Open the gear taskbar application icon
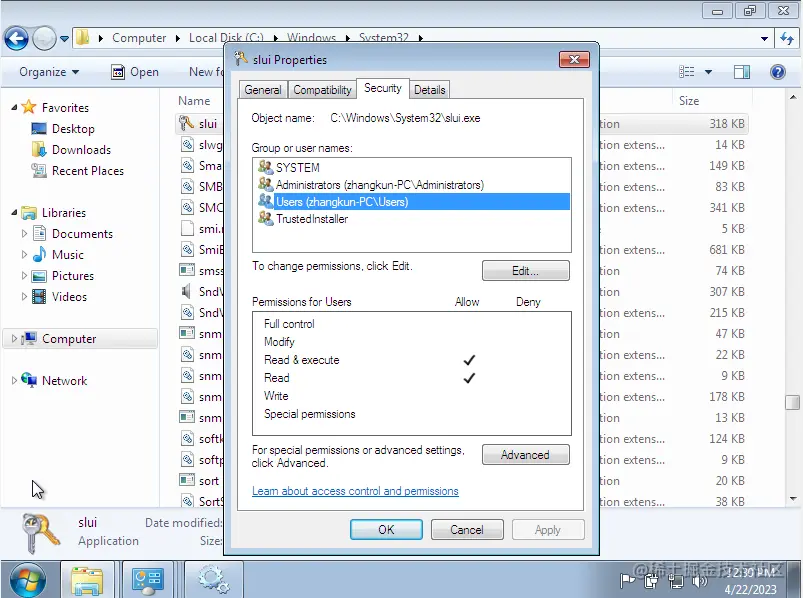This screenshot has height=598, width=803. 213,581
